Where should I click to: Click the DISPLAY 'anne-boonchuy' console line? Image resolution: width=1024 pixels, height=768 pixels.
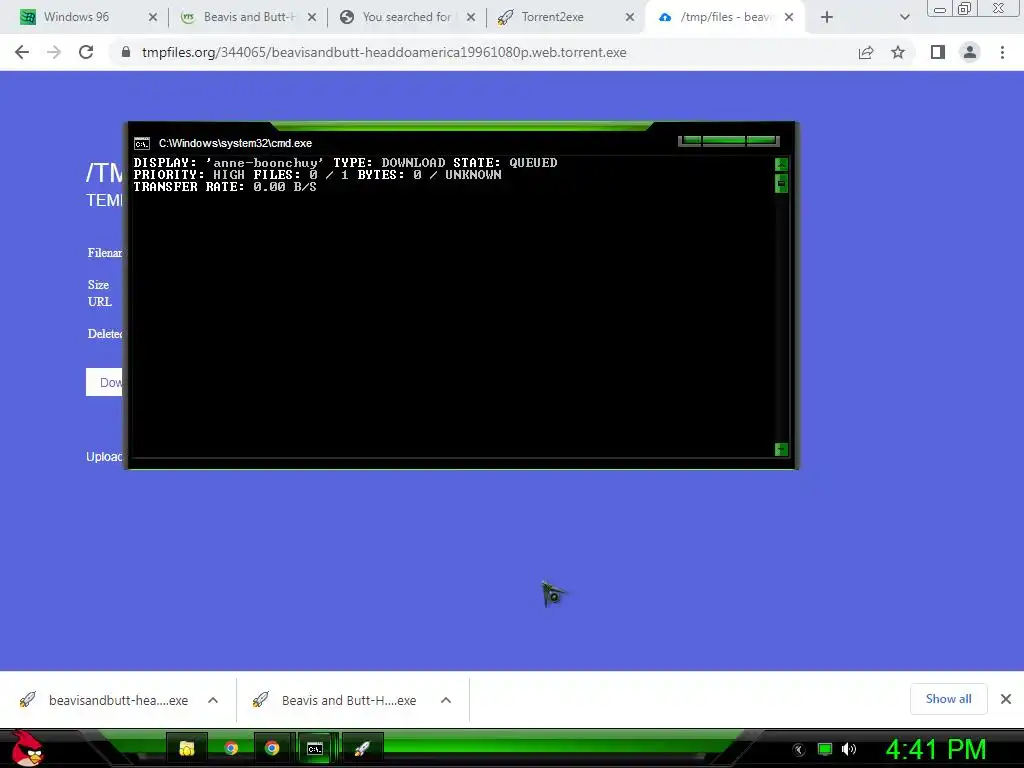click(x=345, y=163)
